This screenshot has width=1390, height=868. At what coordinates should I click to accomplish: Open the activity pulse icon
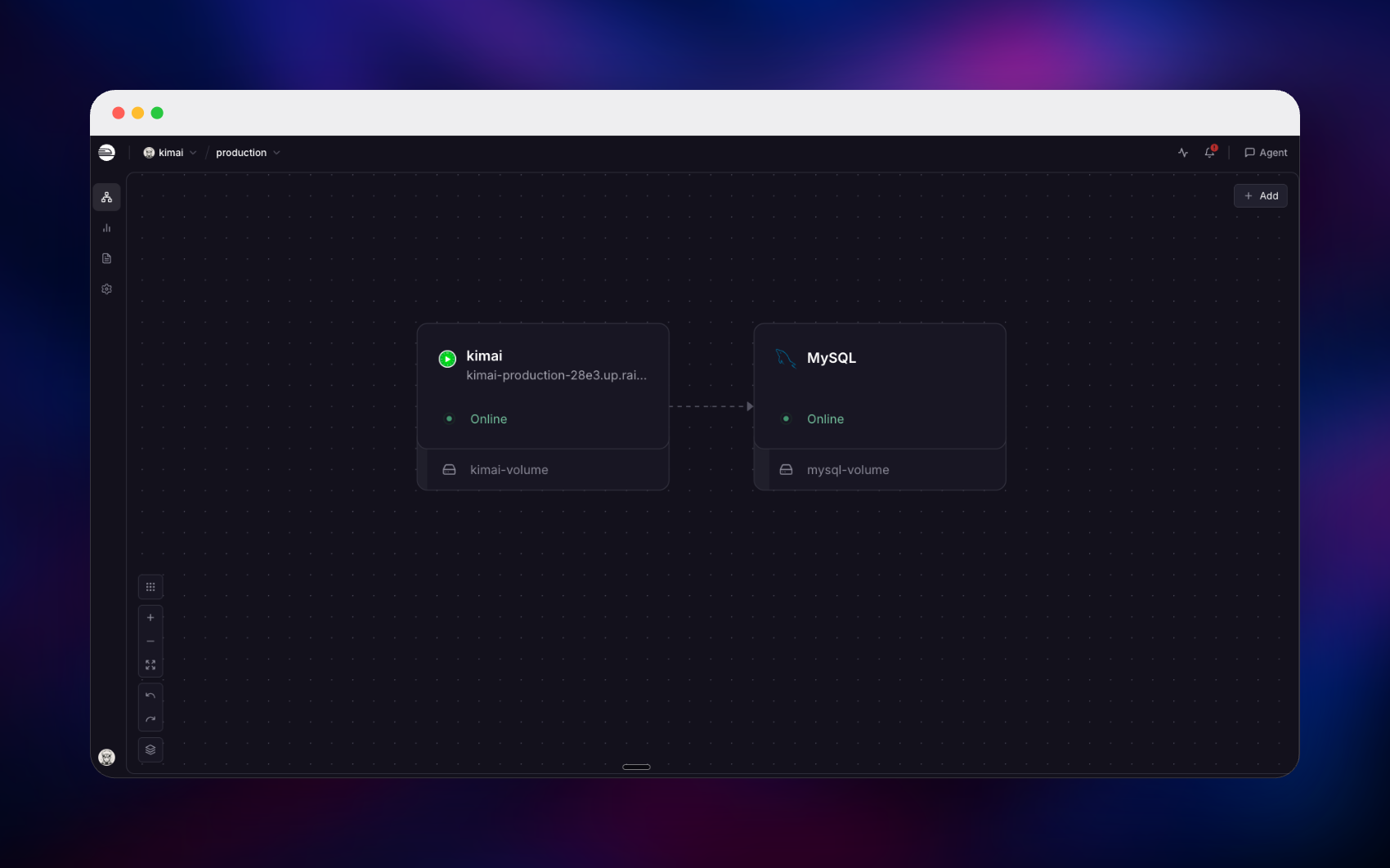tap(1183, 153)
